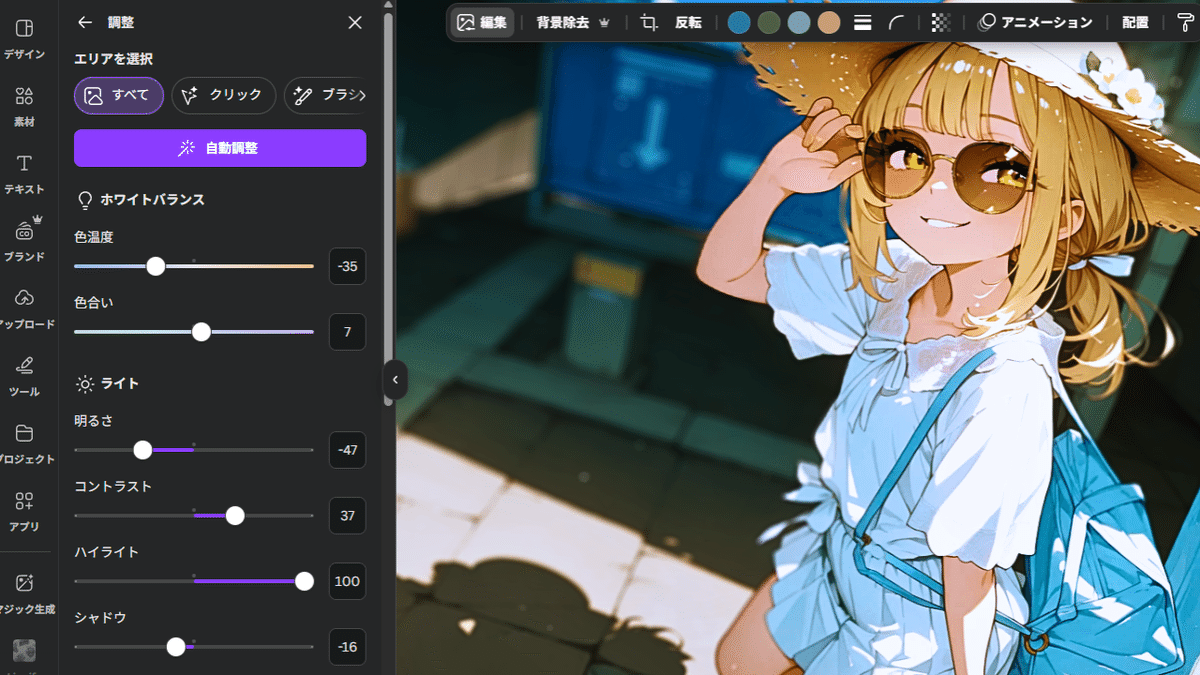Click the コントラスト slider handle
1200x675 pixels.
[x=235, y=516]
